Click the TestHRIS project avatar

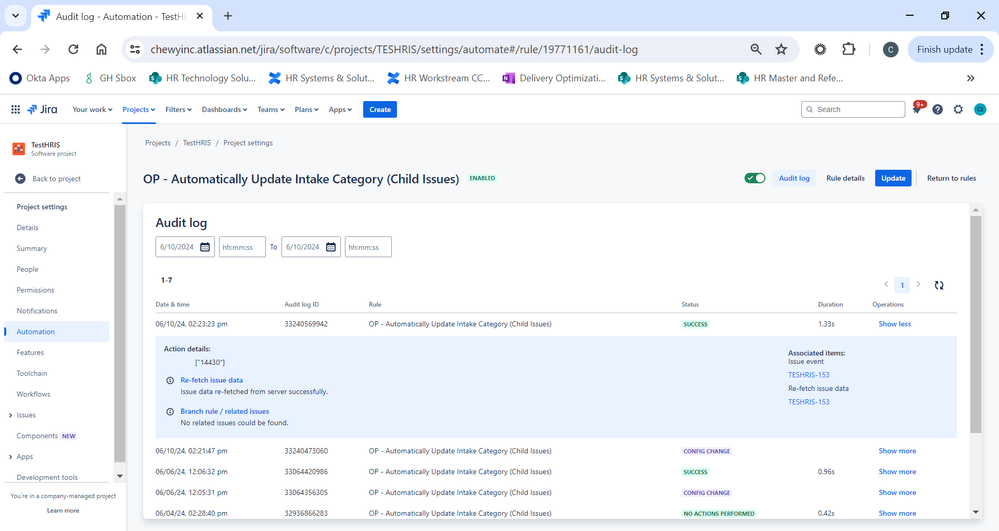click(18, 149)
